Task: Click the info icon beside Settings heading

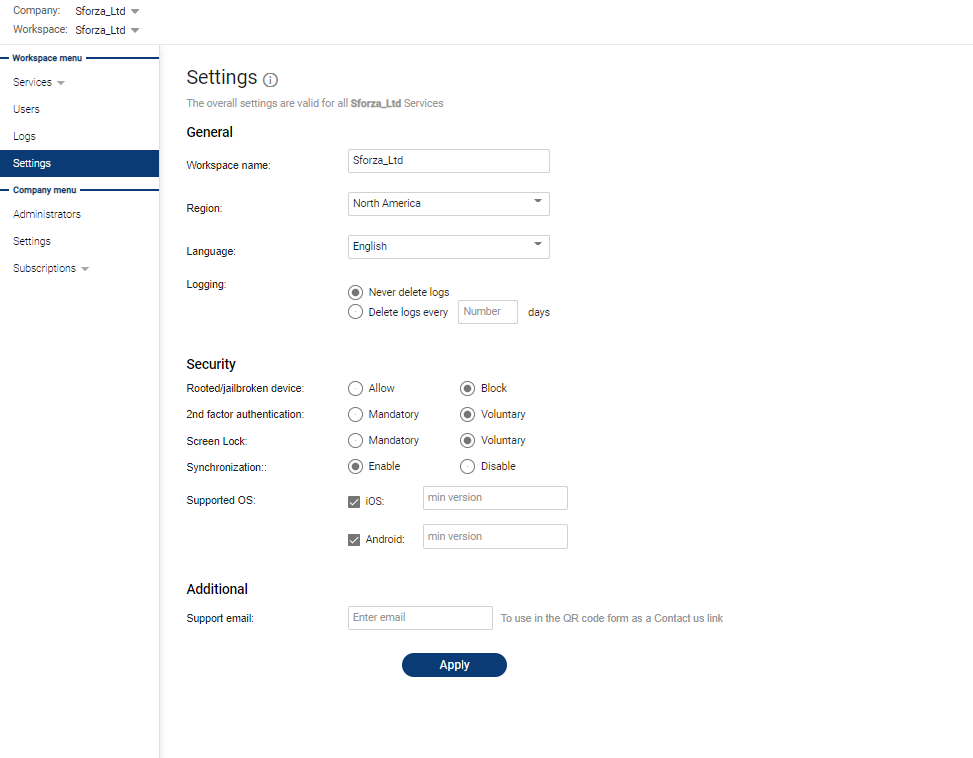Action: 270,80
